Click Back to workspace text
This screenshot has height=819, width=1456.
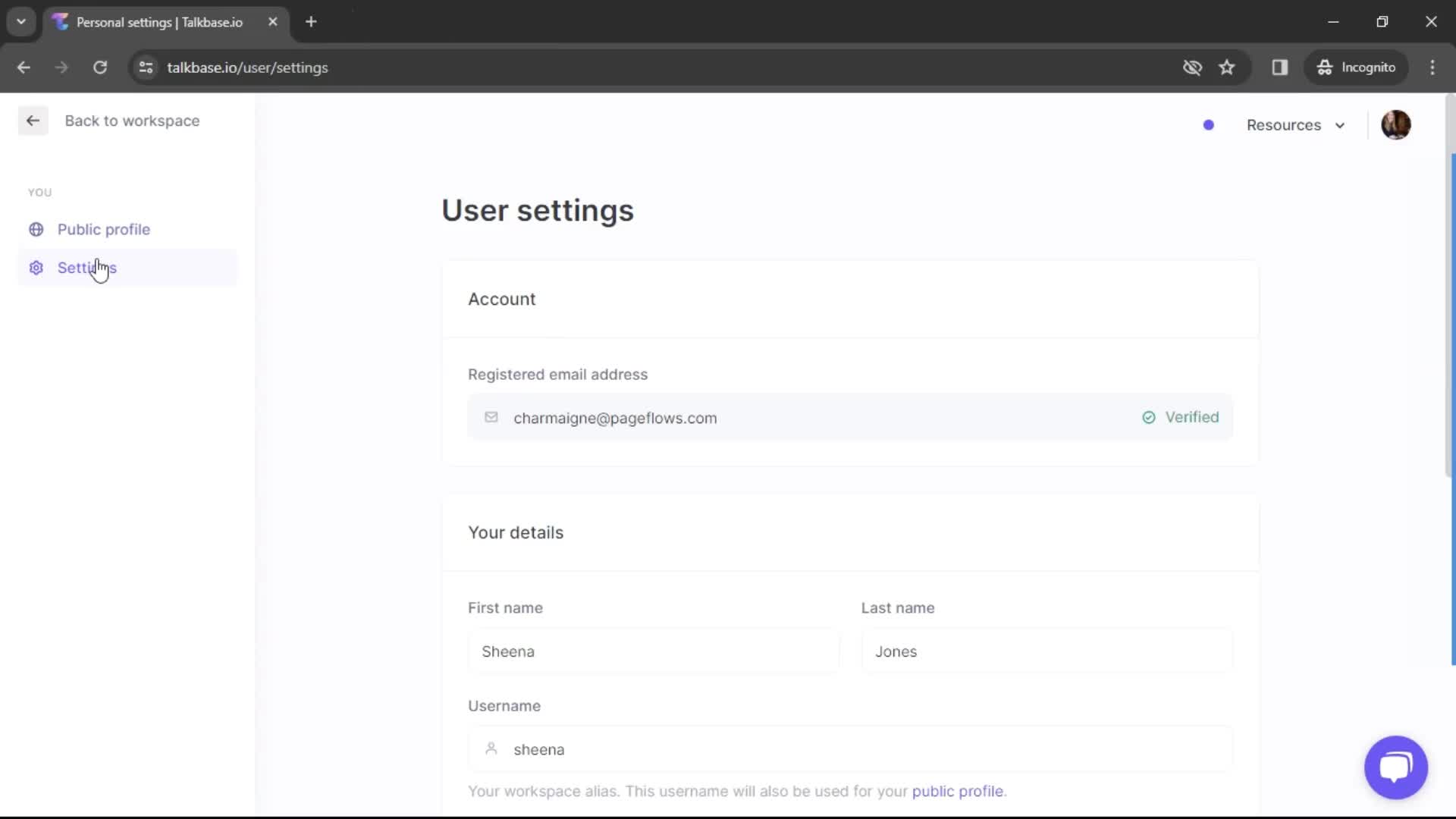pos(132,121)
